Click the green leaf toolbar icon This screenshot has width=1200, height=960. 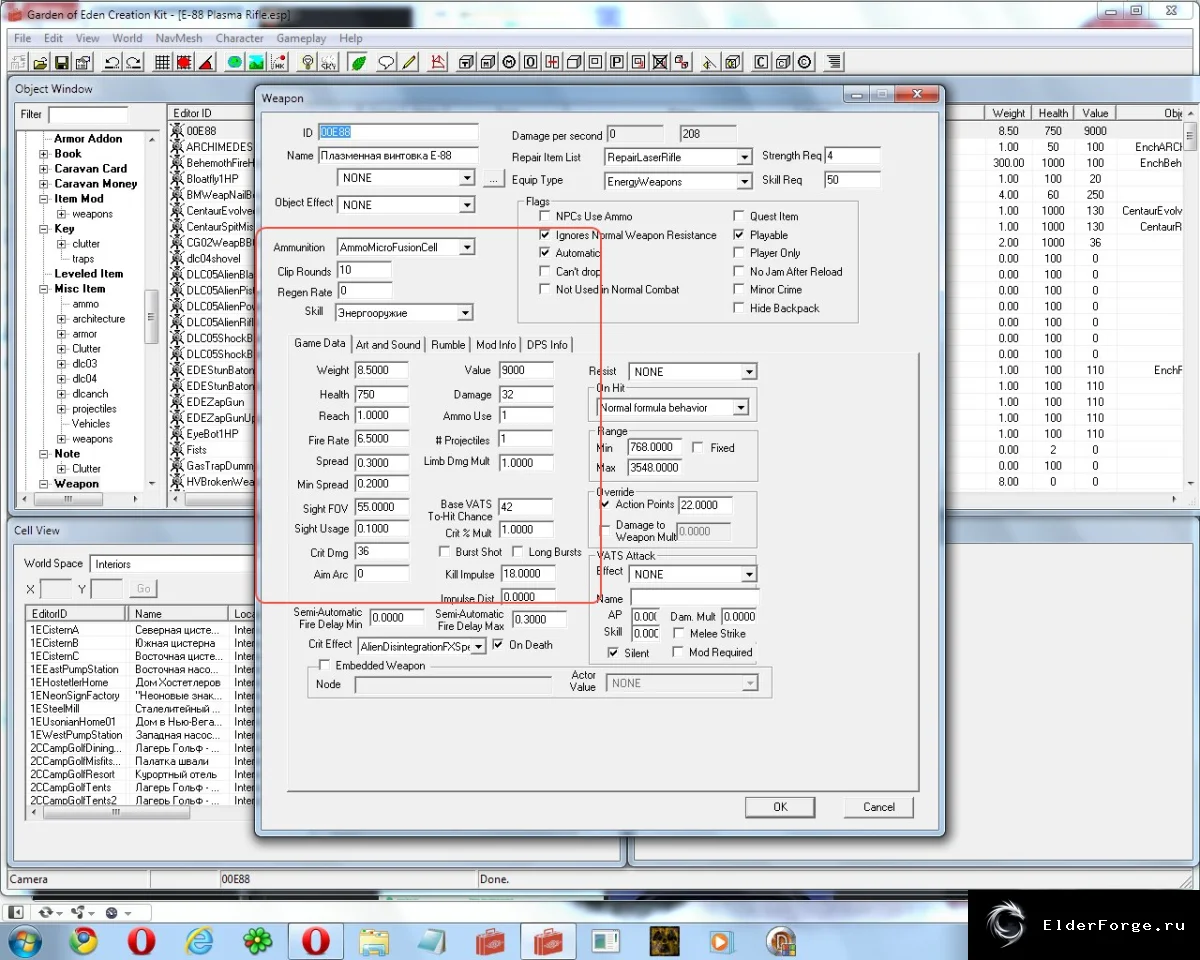[x=357, y=62]
